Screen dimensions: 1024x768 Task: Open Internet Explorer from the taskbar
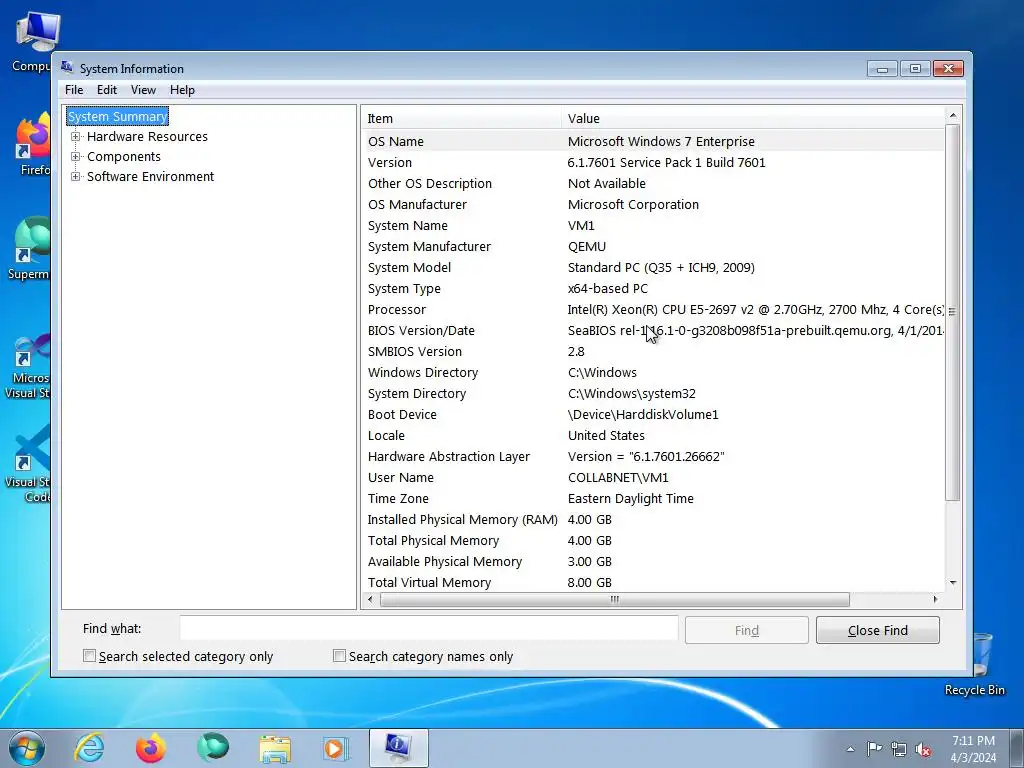tap(89, 748)
